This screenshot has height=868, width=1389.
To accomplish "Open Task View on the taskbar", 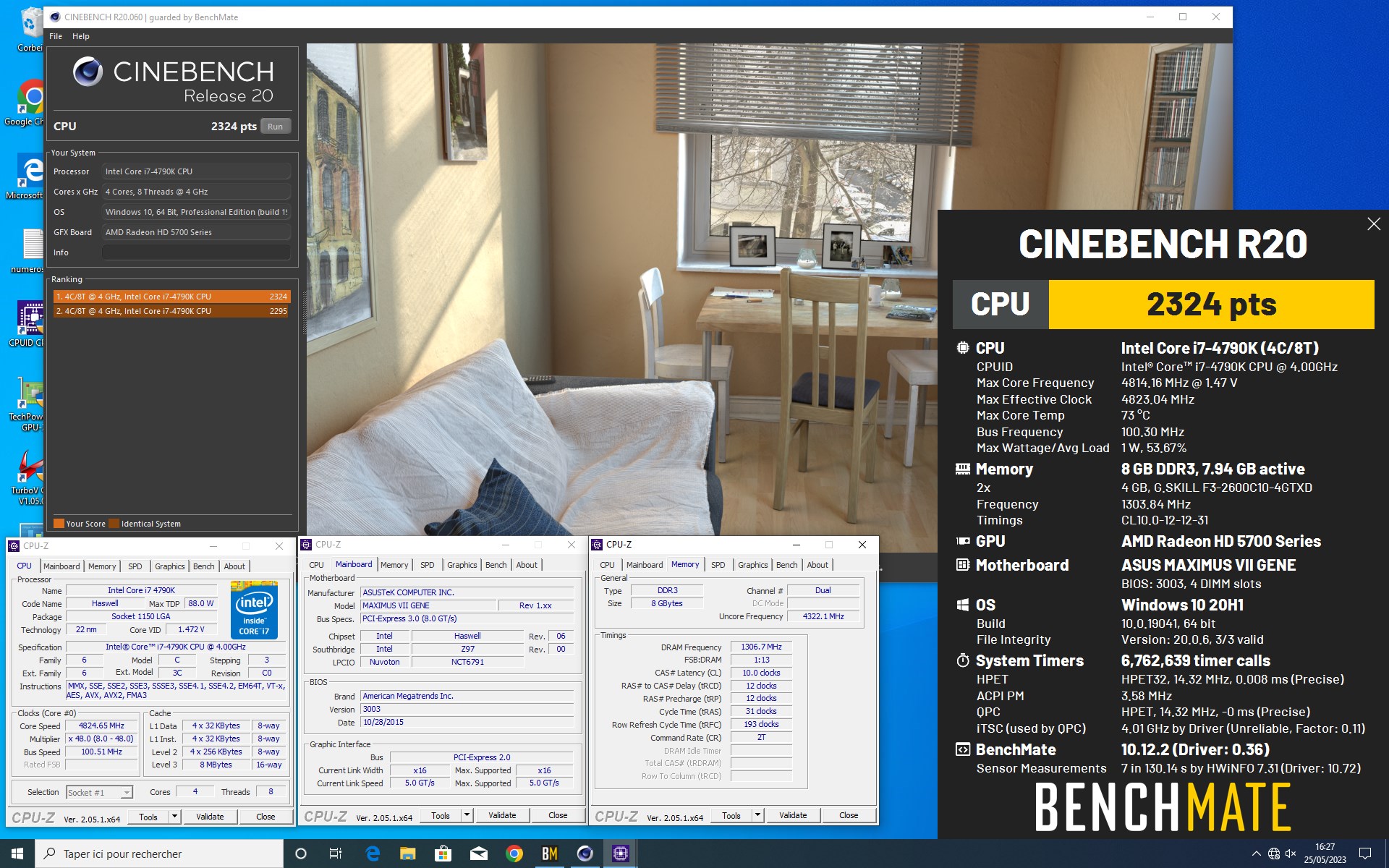I will (x=336, y=854).
